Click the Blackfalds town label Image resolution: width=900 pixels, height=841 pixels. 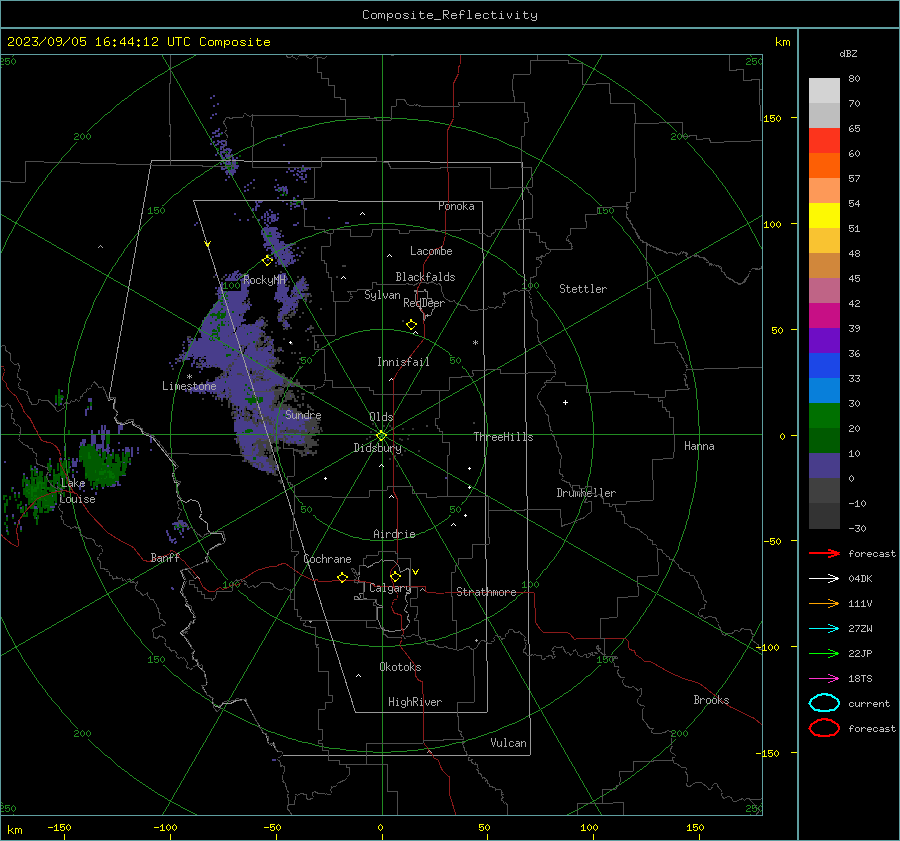pos(425,277)
